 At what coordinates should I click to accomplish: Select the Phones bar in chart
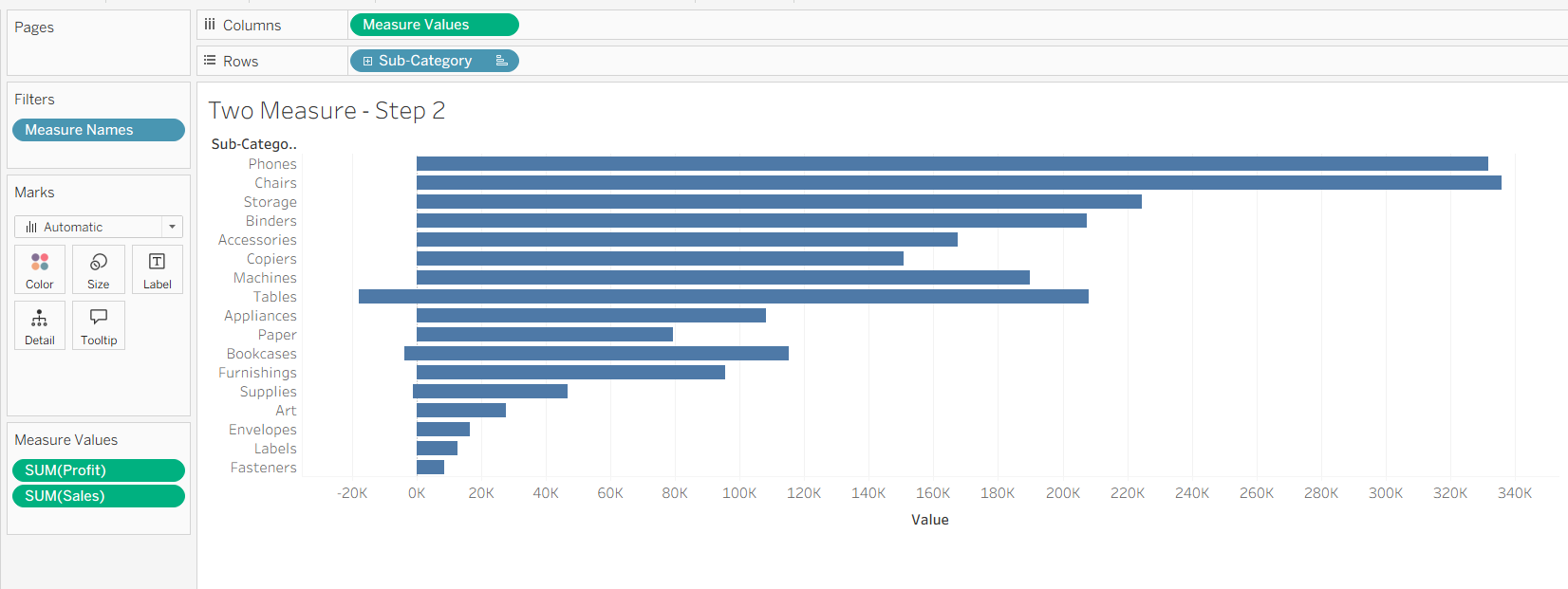pos(951,164)
